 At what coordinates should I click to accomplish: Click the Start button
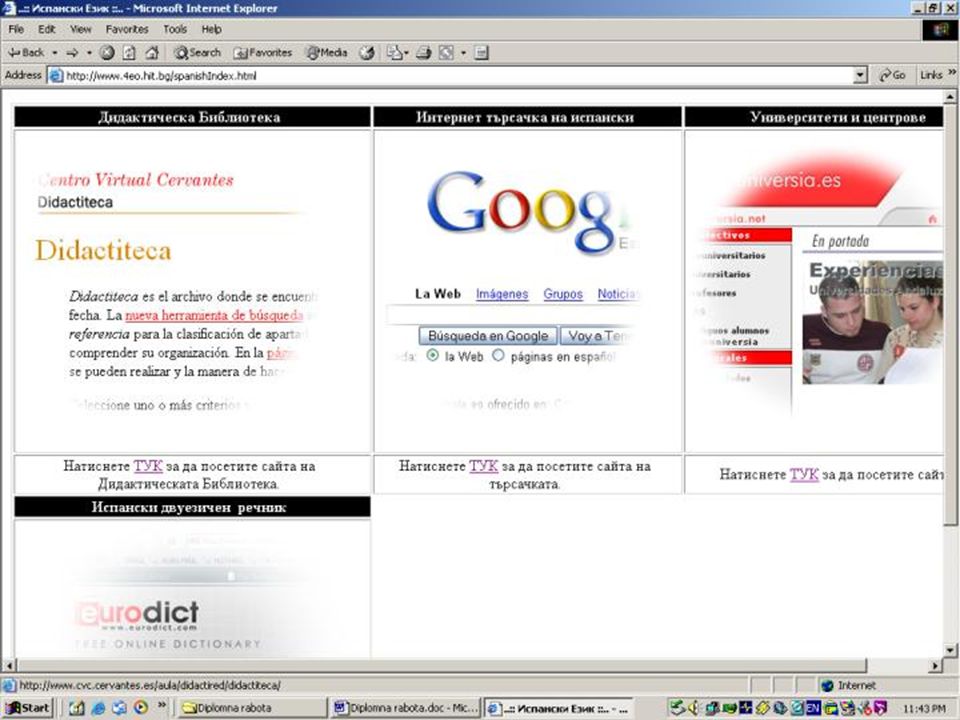(x=28, y=708)
